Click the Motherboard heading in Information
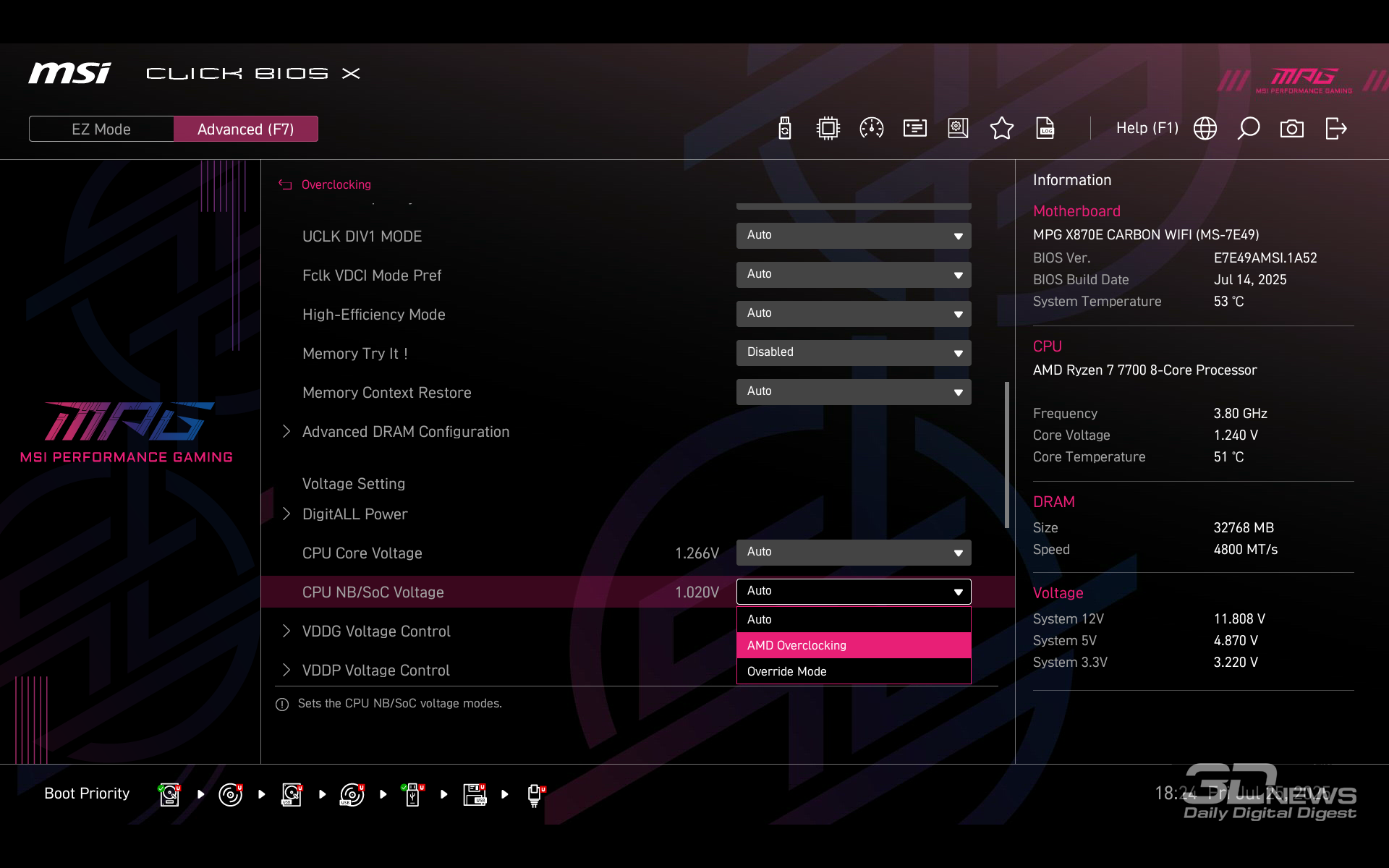Image resolution: width=1389 pixels, height=868 pixels. (x=1076, y=211)
